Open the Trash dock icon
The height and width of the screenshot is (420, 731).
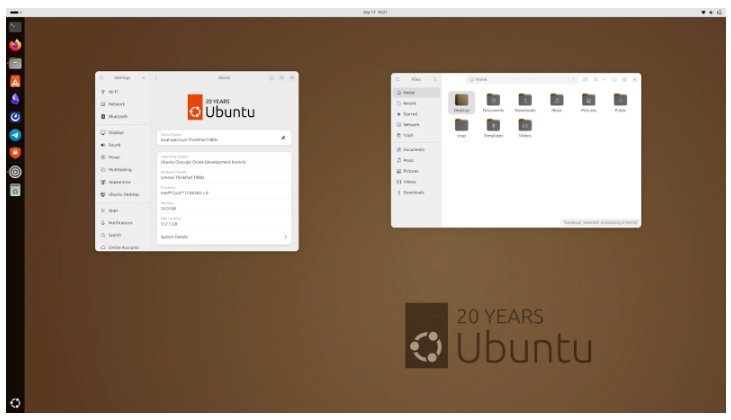15,189
